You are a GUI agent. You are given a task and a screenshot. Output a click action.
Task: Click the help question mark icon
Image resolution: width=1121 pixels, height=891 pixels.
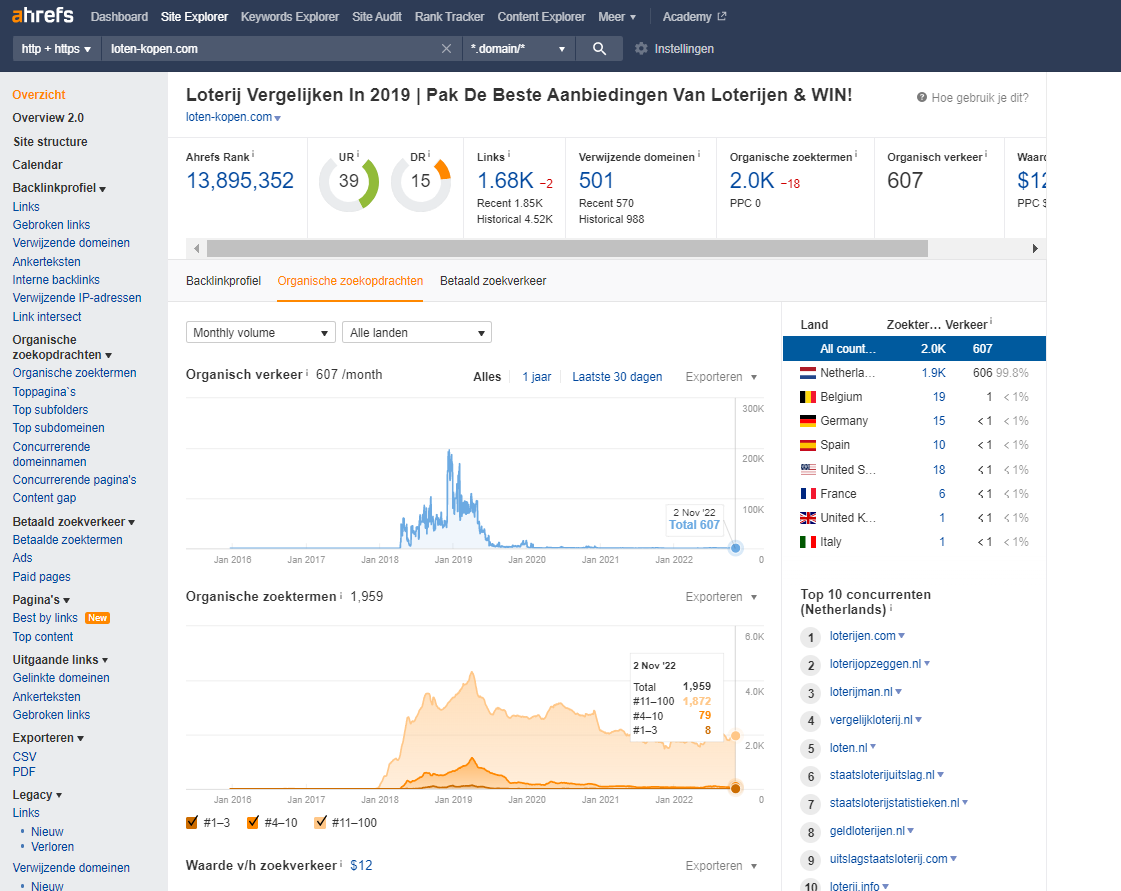pyautogui.click(x=922, y=97)
